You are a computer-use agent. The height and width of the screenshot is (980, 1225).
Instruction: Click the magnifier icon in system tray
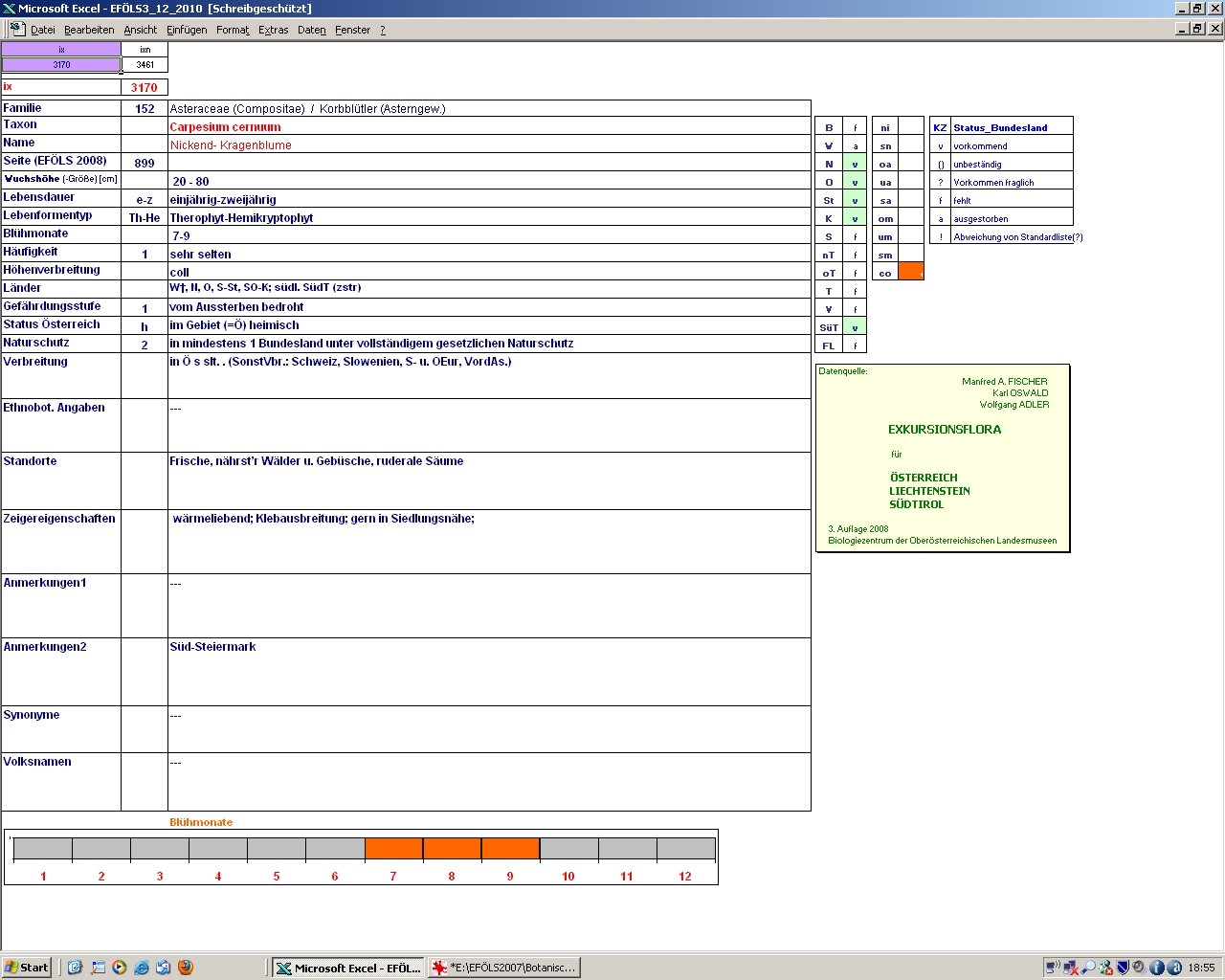tap(1088, 968)
